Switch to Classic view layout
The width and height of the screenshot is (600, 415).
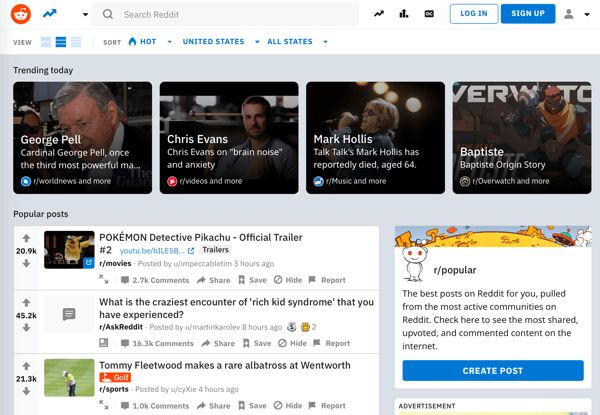[x=61, y=42]
